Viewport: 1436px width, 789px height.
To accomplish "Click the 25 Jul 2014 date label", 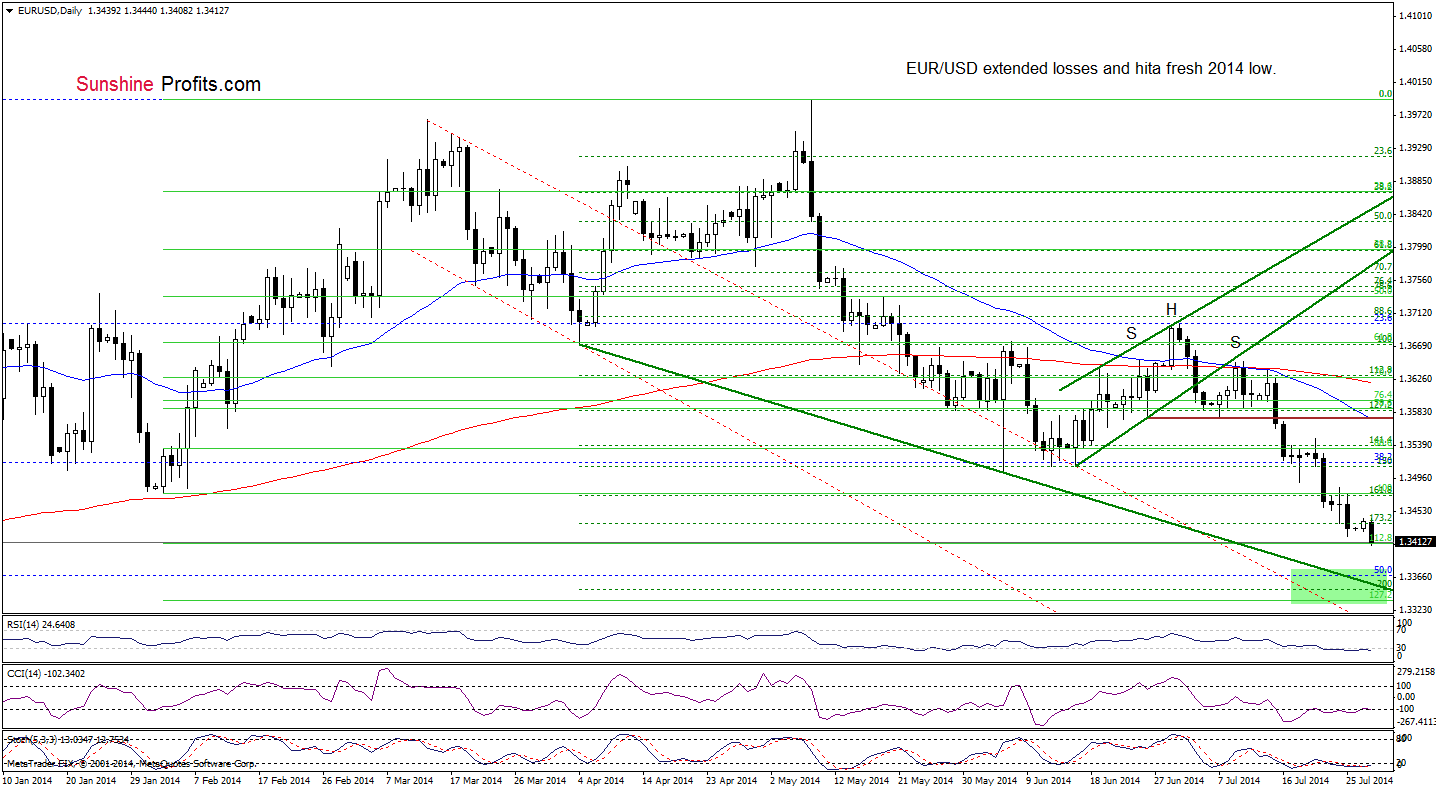I will point(1369,780).
